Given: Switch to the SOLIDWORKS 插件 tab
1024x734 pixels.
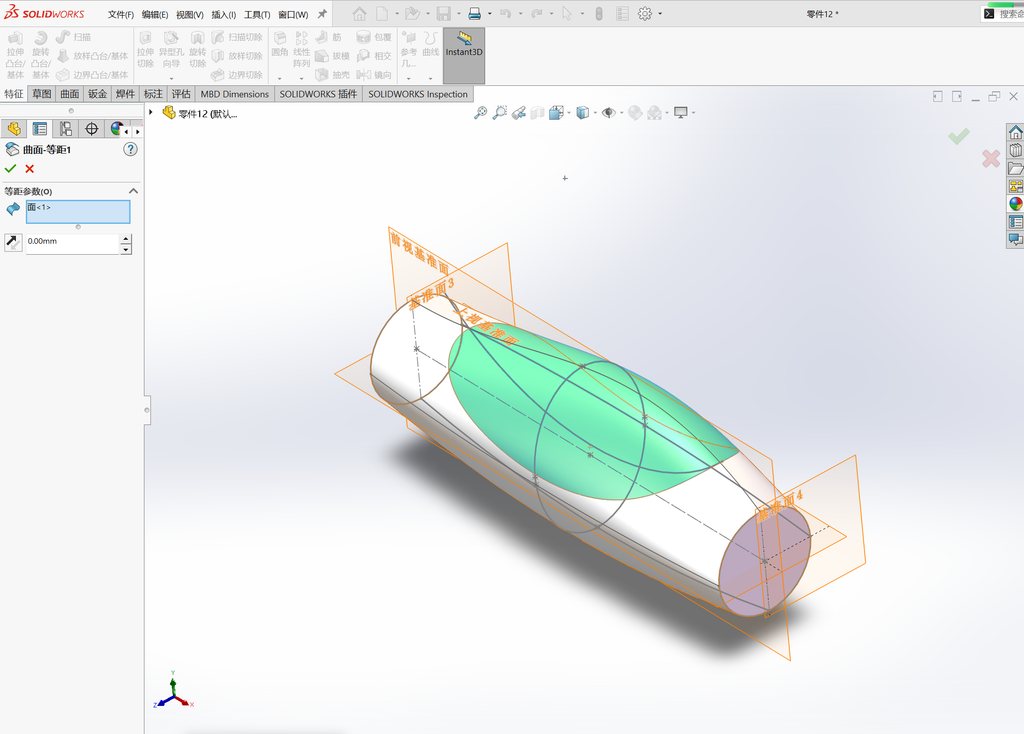Looking at the screenshot, I should coord(318,94).
